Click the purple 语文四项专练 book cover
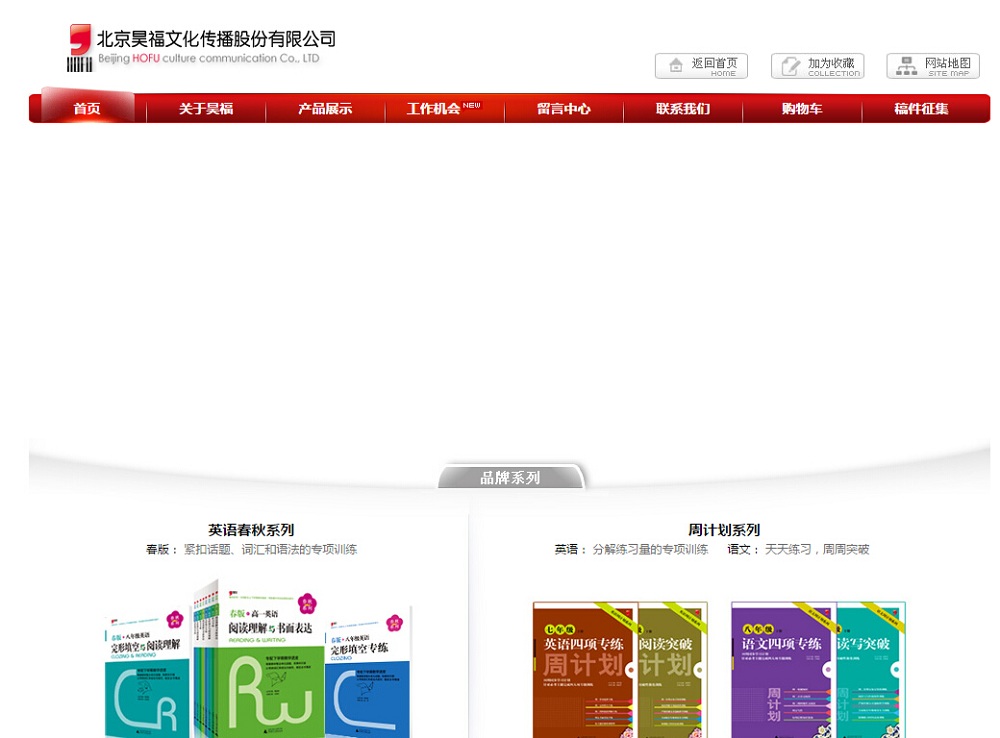1000x738 pixels. coord(783,669)
